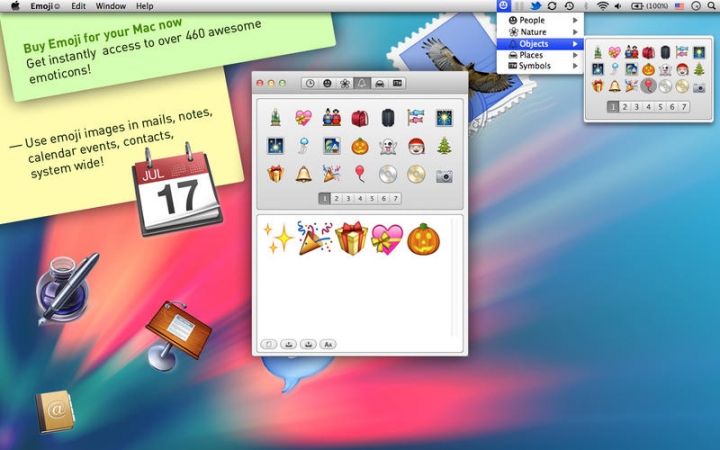Open the Help menu

[145, 6]
